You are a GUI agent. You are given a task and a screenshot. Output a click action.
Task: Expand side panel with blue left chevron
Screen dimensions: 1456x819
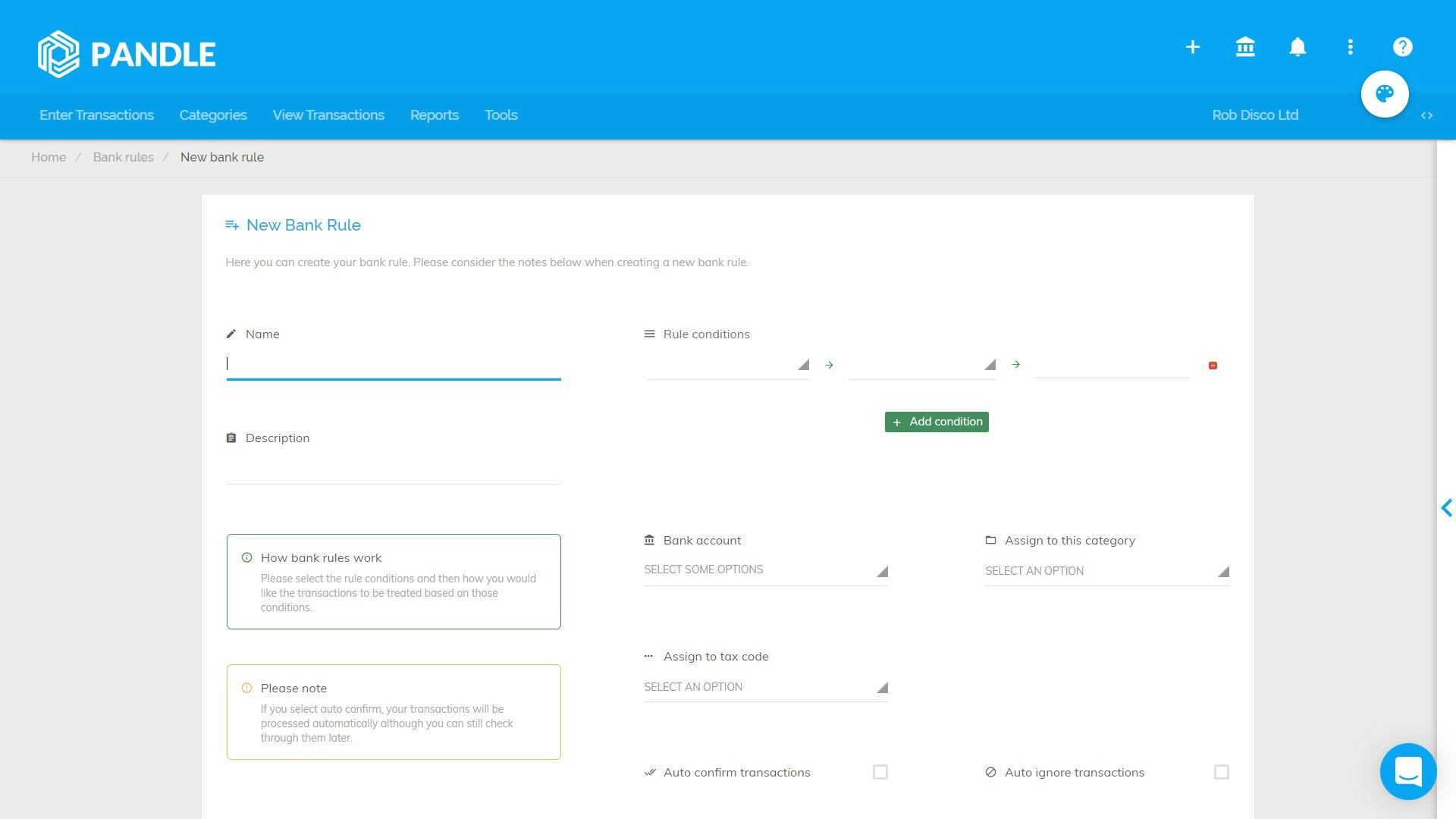click(x=1446, y=508)
